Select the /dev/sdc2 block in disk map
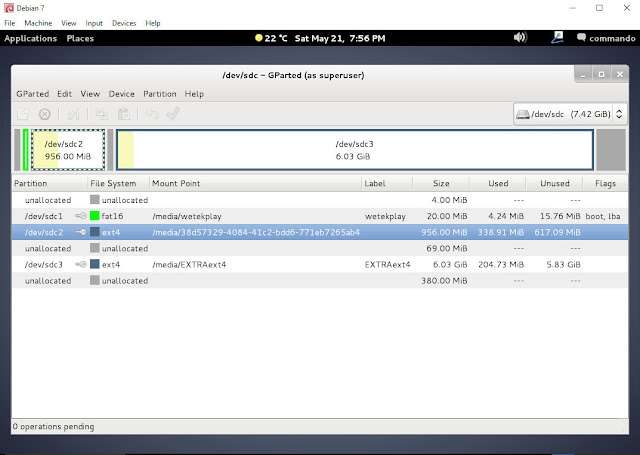This screenshot has height=455, width=640. point(68,150)
